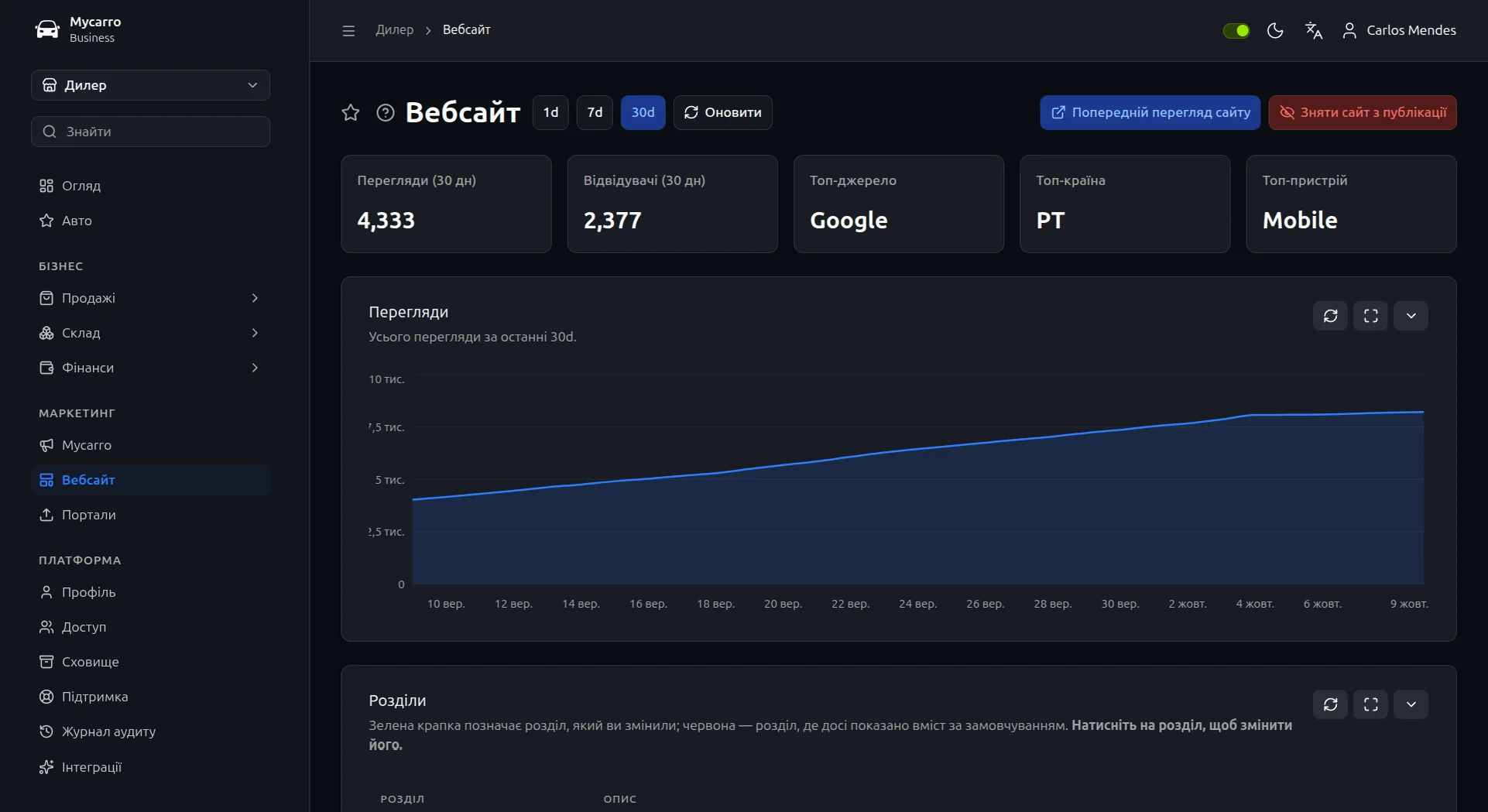Switch to dark mode moon icon
The image size is (1488, 812).
click(1275, 31)
